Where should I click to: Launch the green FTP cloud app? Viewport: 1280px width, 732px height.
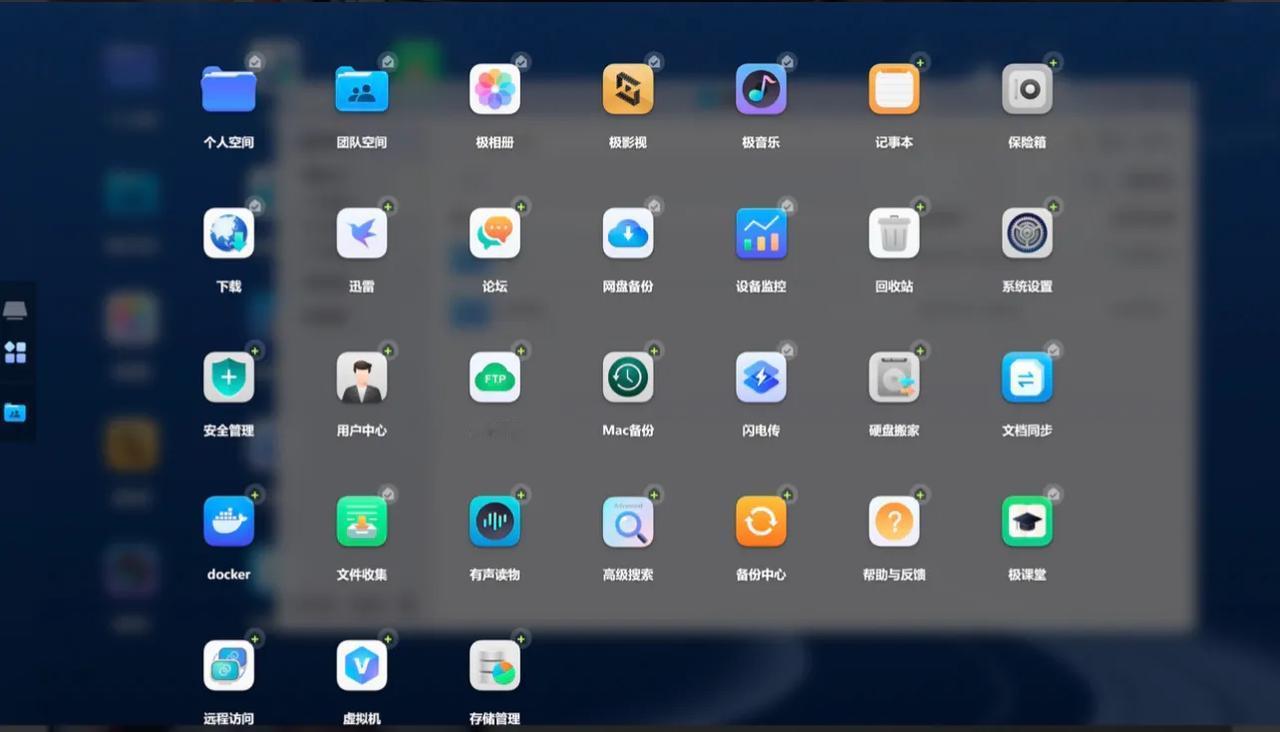point(495,377)
